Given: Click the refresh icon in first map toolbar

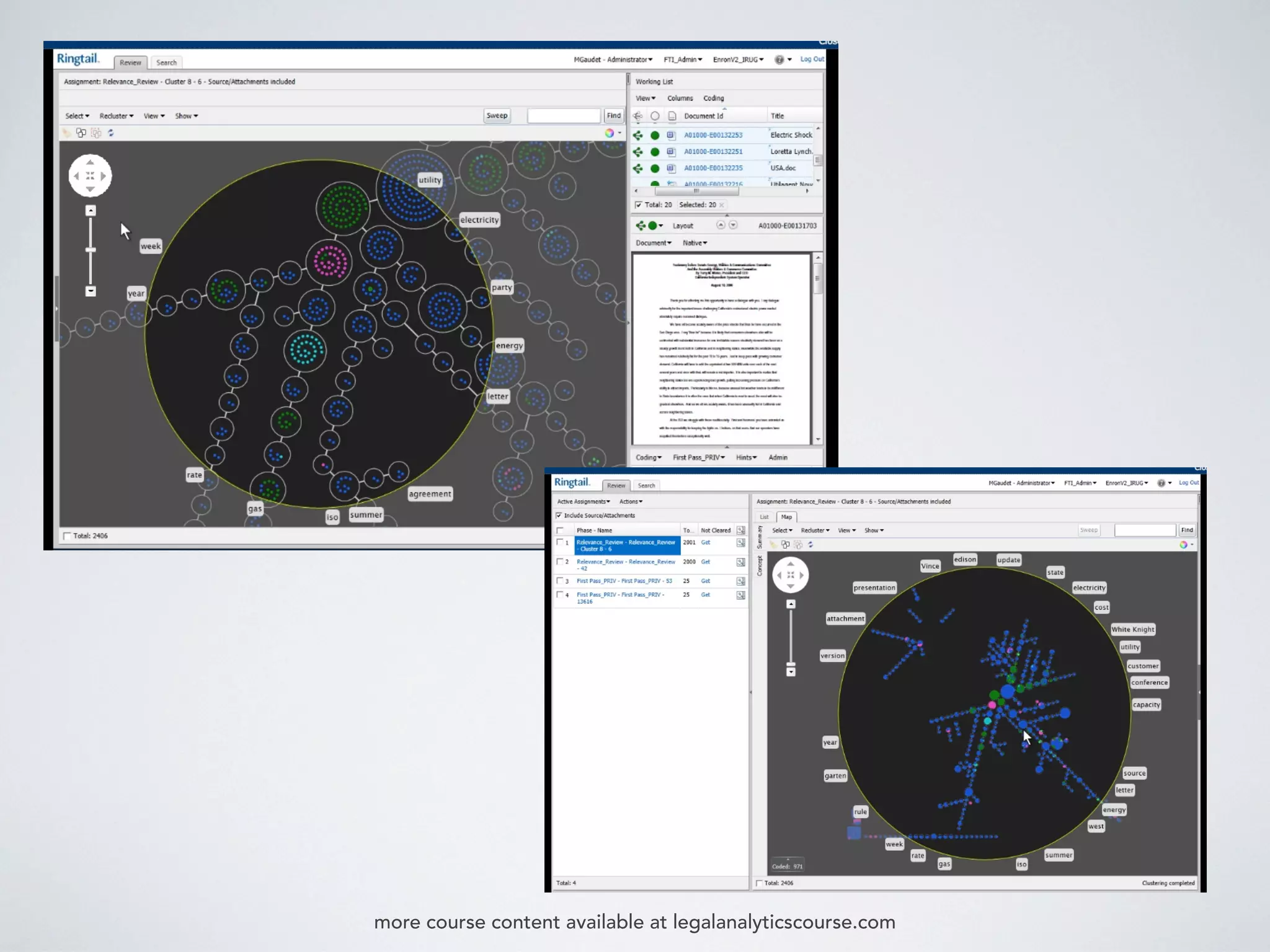Looking at the screenshot, I should pyautogui.click(x=111, y=133).
